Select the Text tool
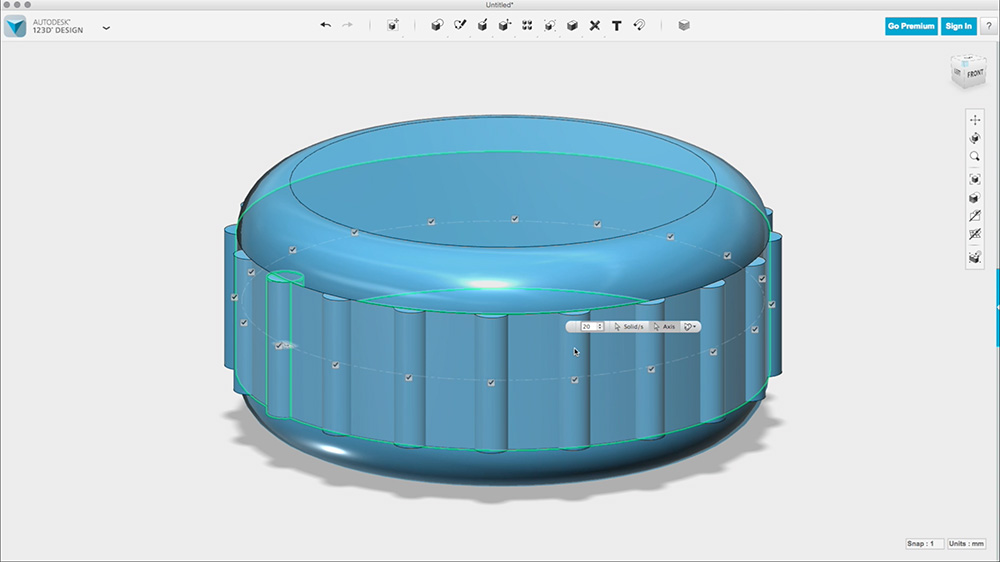The image size is (1000, 562). coord(617,26)
